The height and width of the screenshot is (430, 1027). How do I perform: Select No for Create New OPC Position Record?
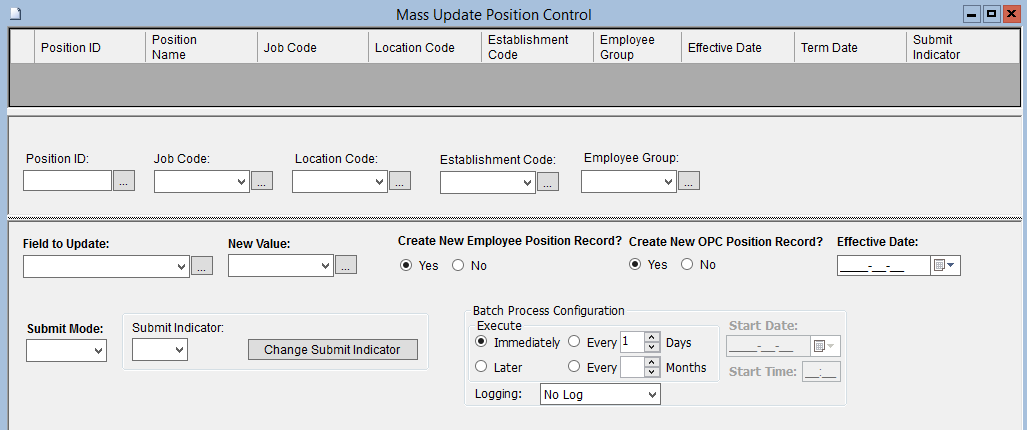[687, 265]
